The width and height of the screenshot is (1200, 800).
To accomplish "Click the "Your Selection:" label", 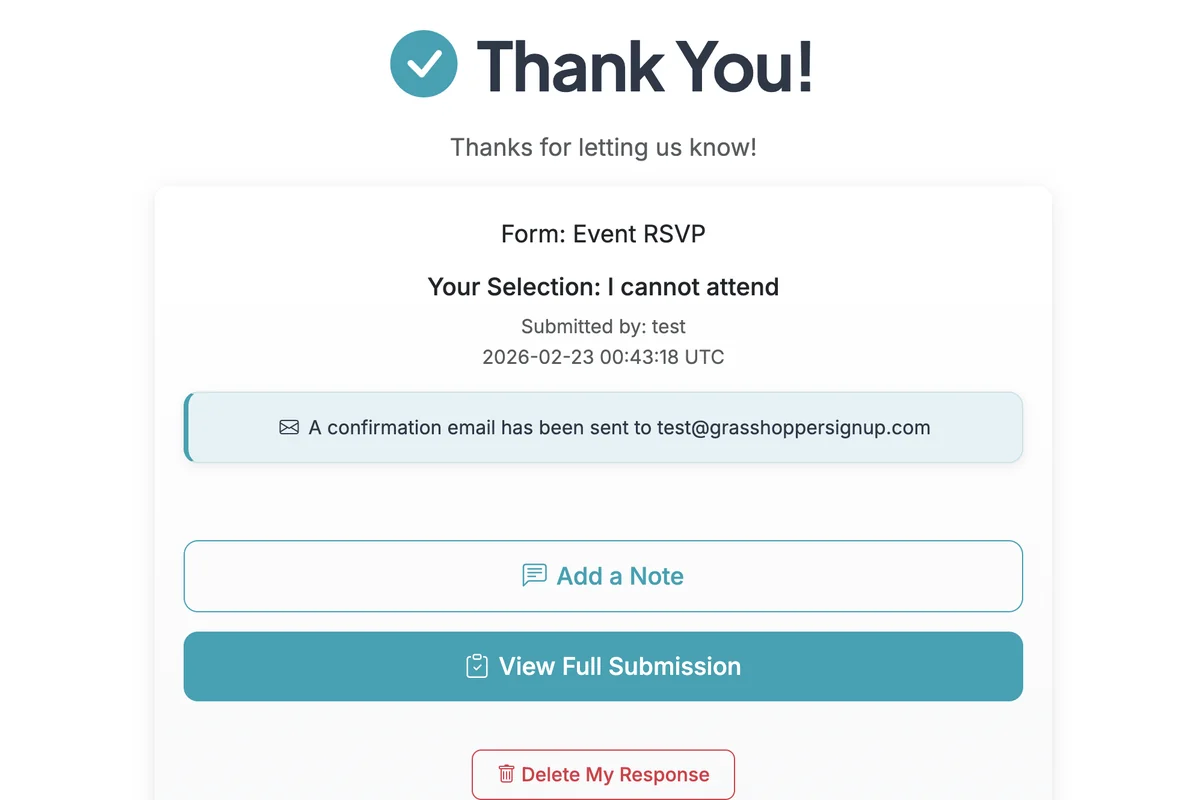I will (x=514, y=287).
